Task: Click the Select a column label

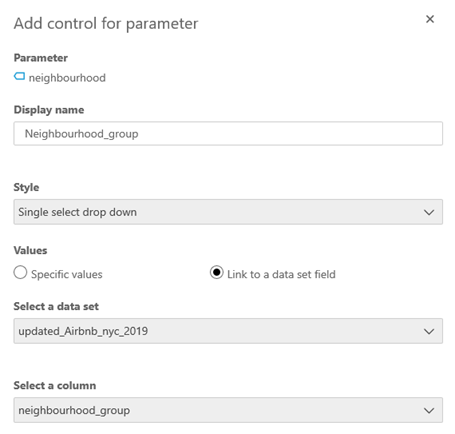Action: click(55, 385)
